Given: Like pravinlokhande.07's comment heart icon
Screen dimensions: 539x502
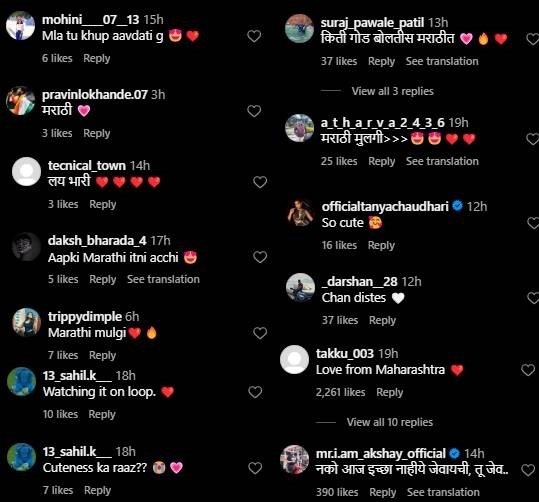Looking at the screenshot, I should pyautogui.click(x=254, y=111).
